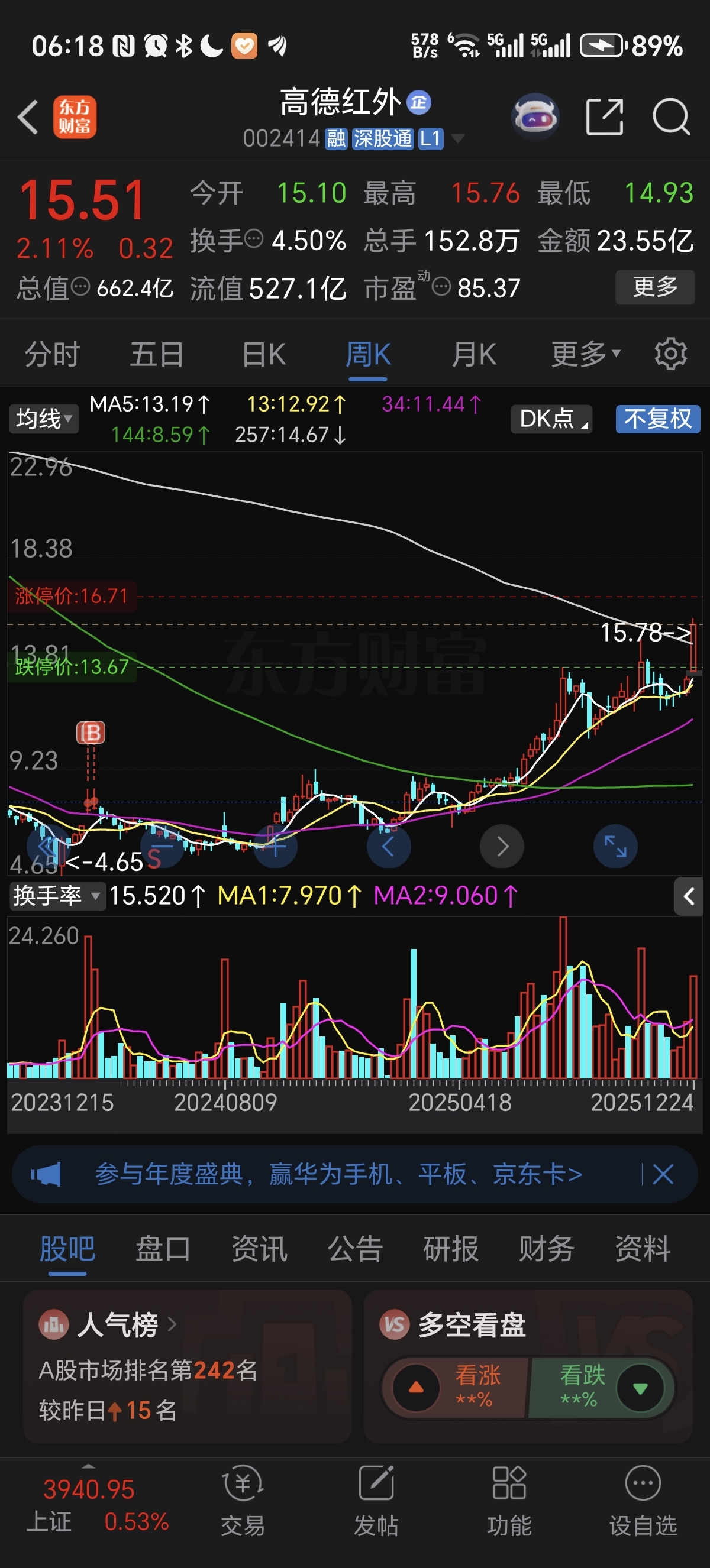The width and height of the screenshot is (710, 1568).
Task: Move chart right with arrow button
Action: (502, 846)
